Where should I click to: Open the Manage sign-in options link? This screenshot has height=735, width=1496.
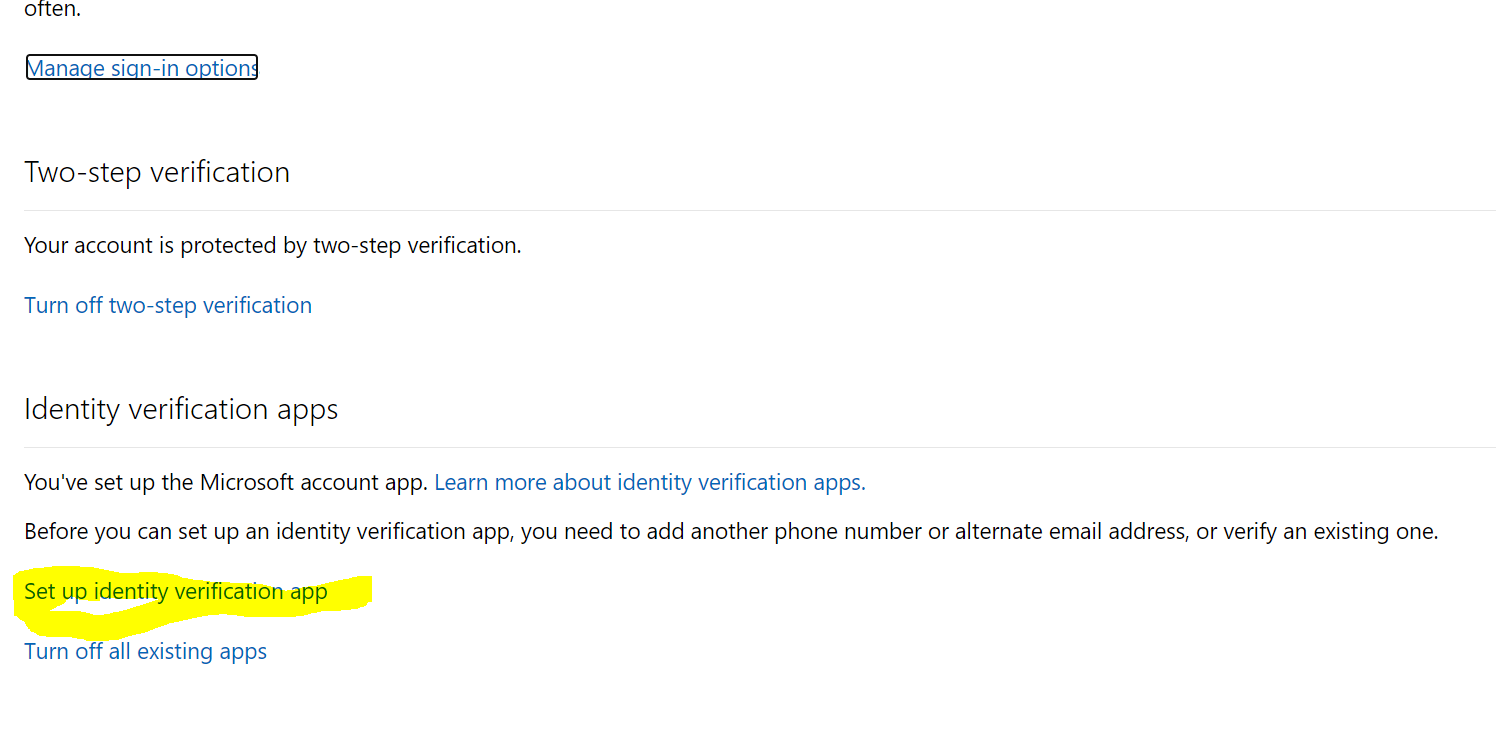coord(141,68)
